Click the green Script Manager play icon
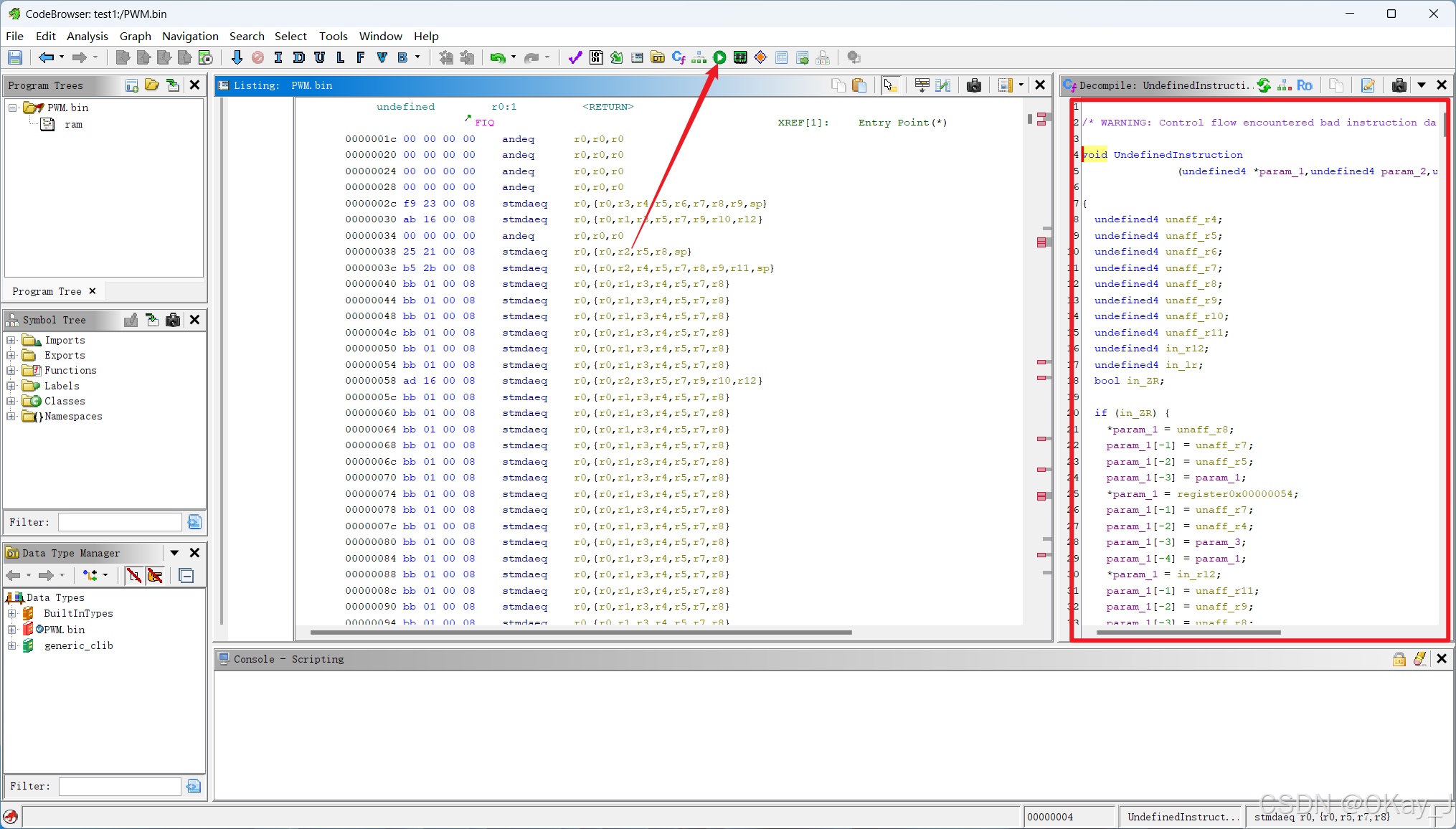Image resolution: width=1456 pixels, height=829 pixels. click(719, 57)
